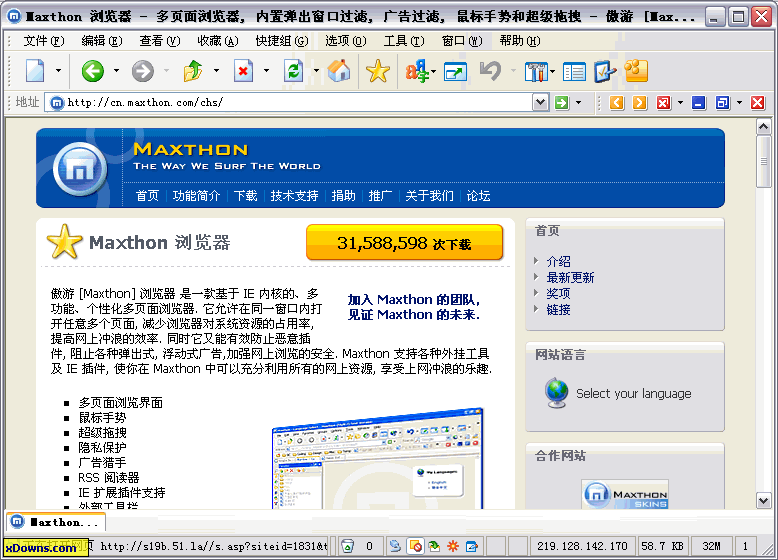Image resolution: width=778 pixels, height=560 pixels.
Task: Open the 最新更新 sidebar link
Action: [571, 277]
